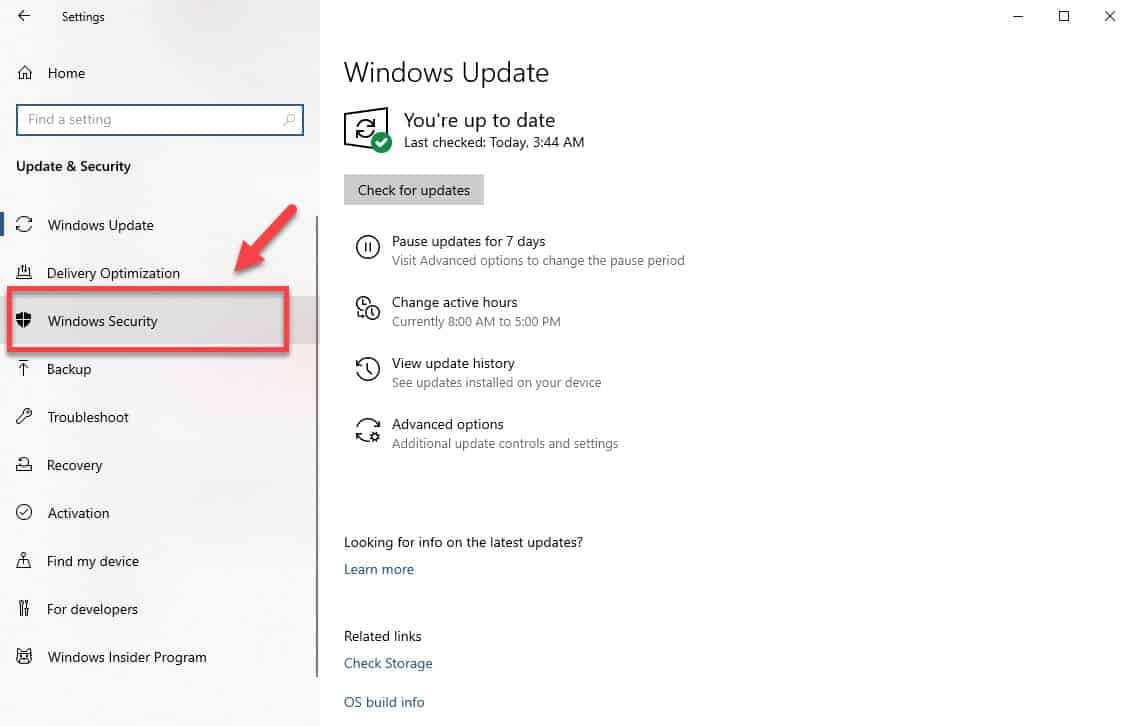The image size is (1133, 726).
Task: Click the search magnifier icon
Action: pos(289,119)
